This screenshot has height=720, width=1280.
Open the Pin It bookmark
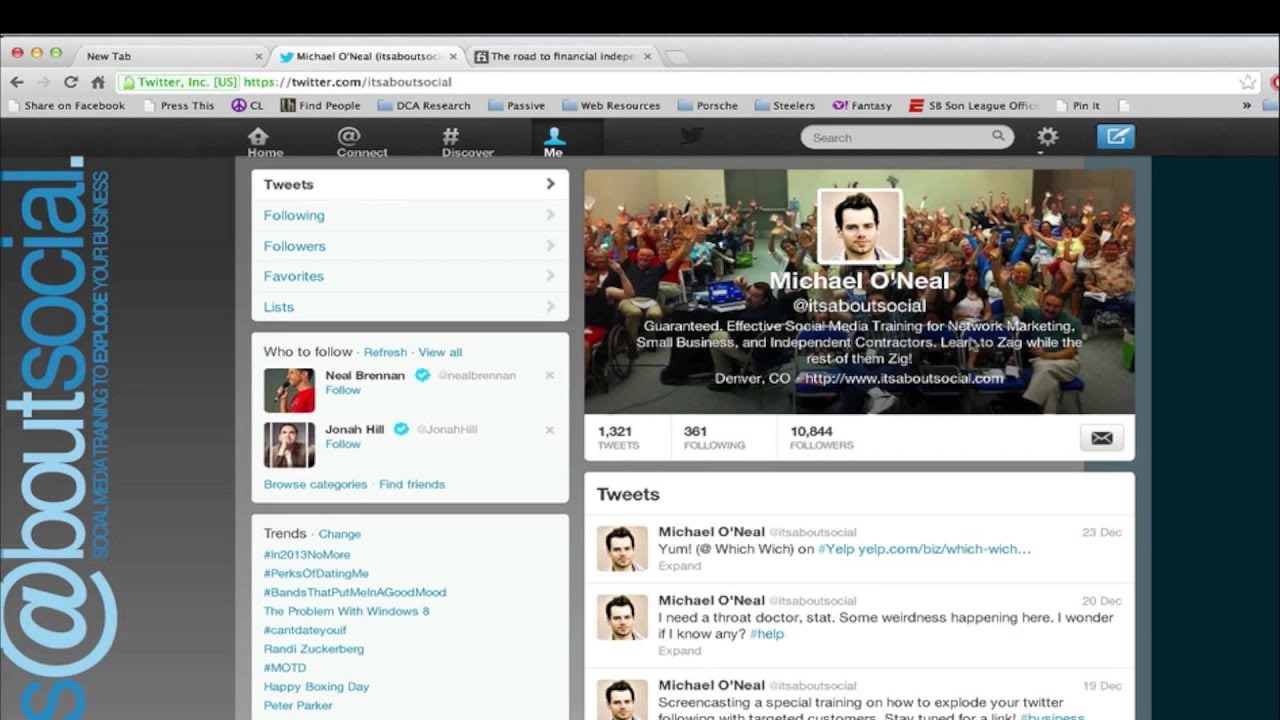point(1077,105)
